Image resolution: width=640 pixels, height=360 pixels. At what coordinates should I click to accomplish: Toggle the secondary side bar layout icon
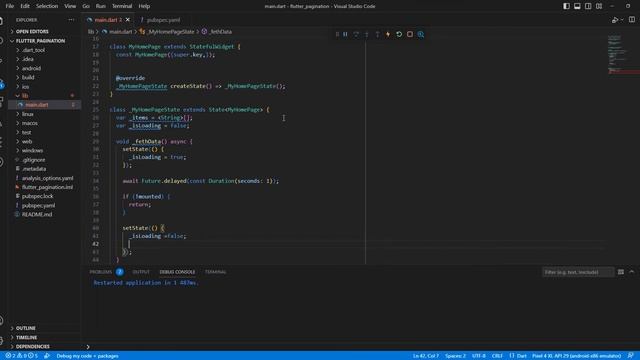pos(588,6)
